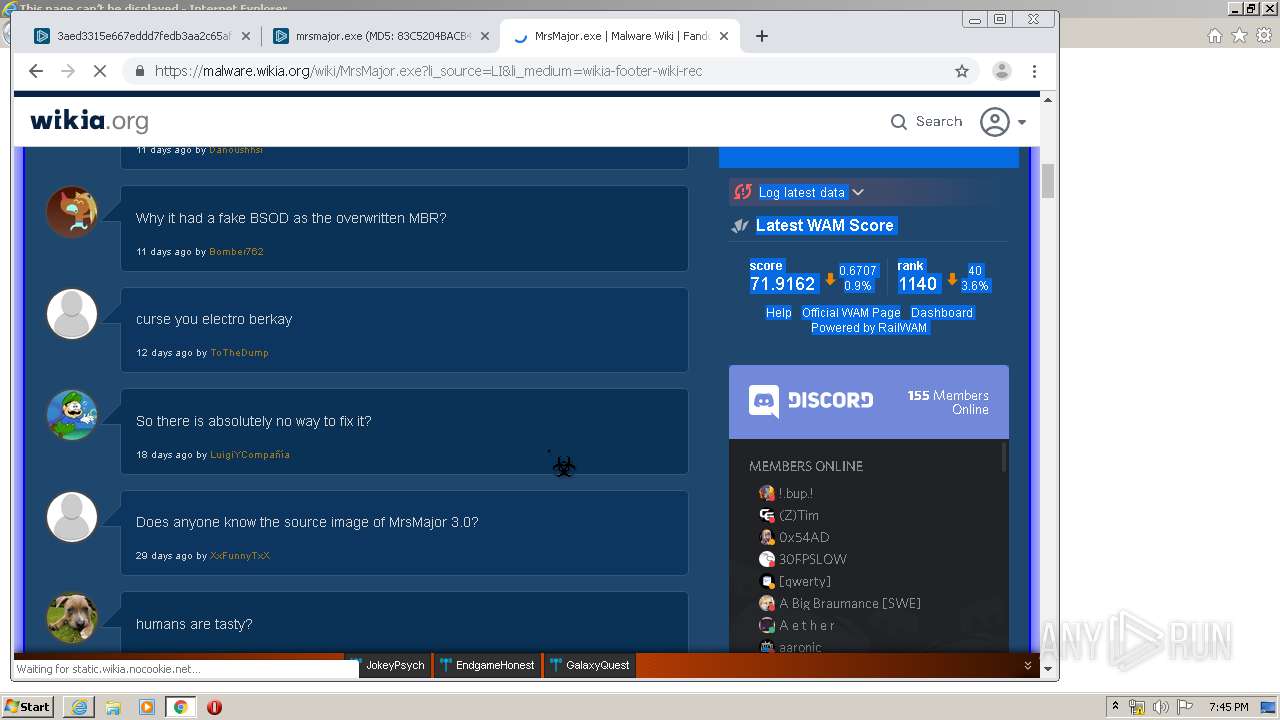
Task: Click the page scrollbar down arrow
Action: point(1048,668)
